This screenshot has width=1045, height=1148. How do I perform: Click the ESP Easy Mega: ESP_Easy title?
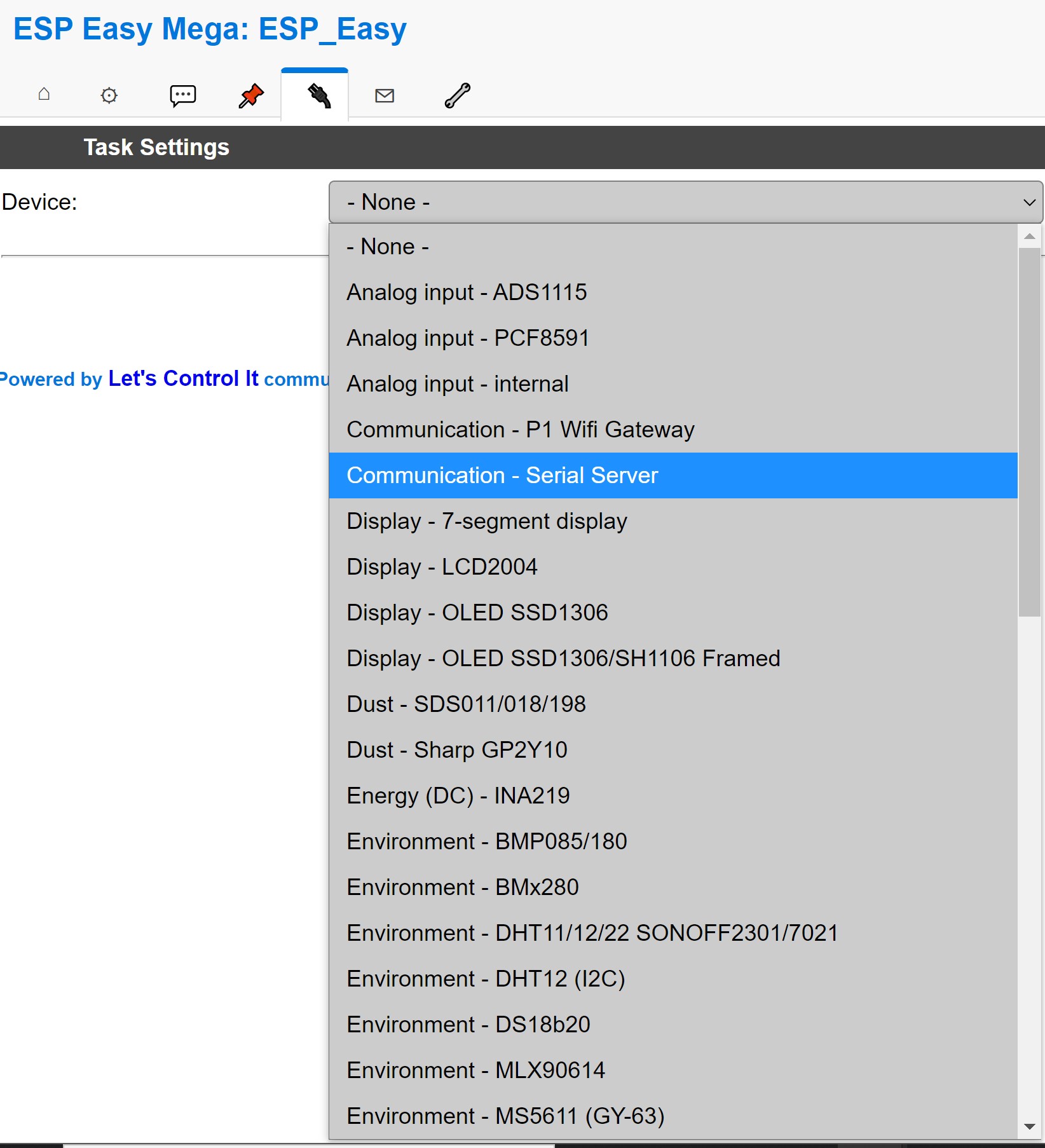(210, 29)
